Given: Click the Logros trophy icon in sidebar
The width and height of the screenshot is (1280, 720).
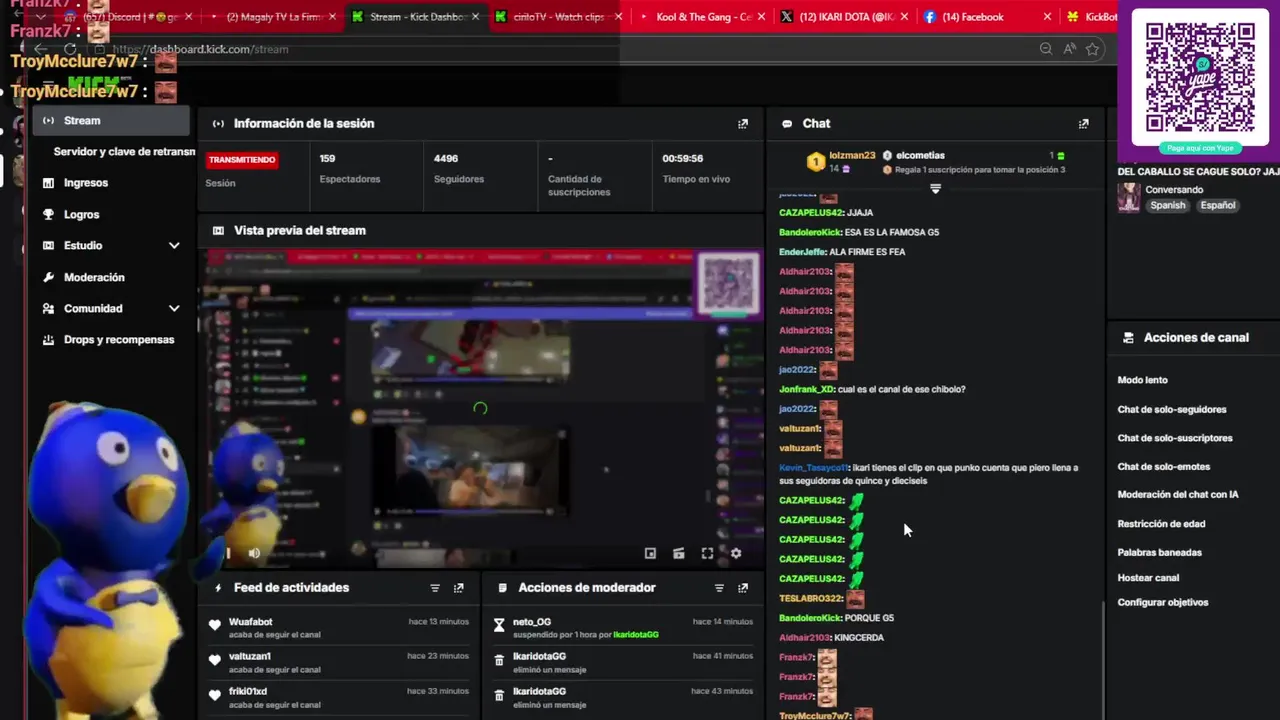Looking at the screenshot, I should pyautogui.click(x=48, y=214).
